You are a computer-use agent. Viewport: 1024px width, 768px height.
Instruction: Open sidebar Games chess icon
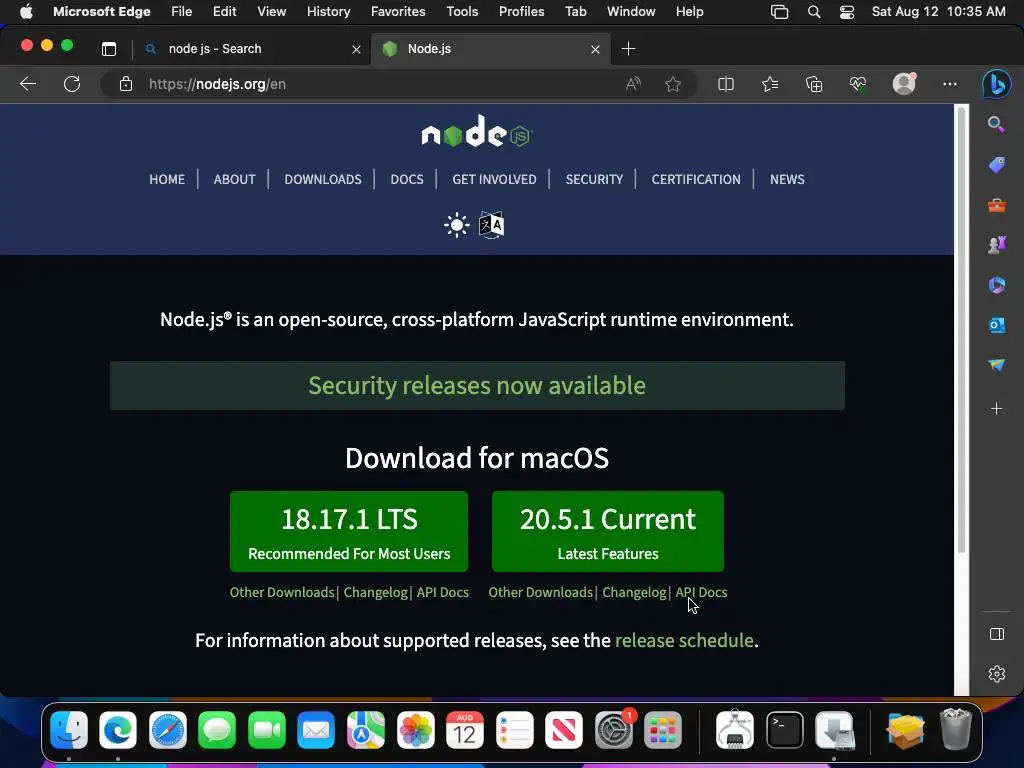pyautogui.click(x=996, y=245)
